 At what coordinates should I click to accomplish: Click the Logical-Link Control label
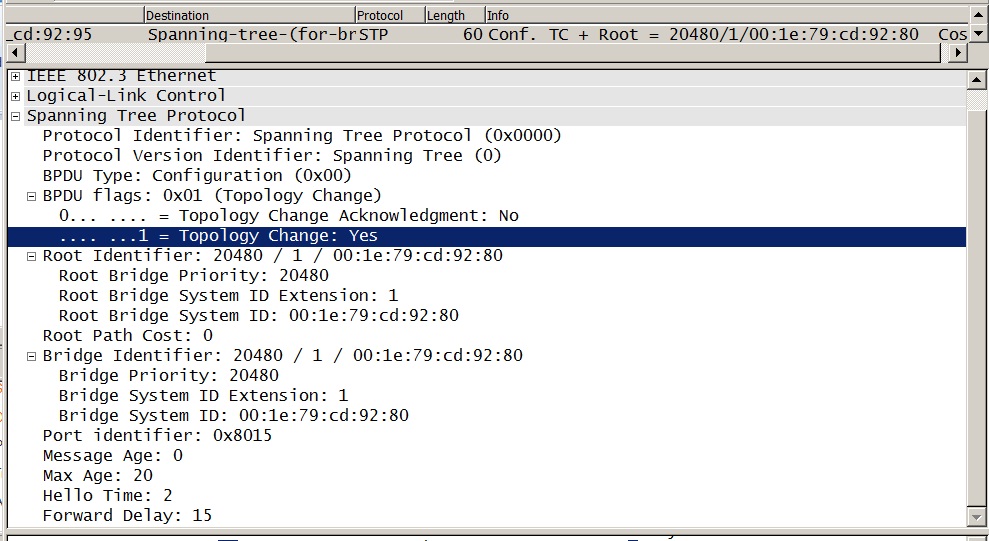pyautogui.click(x=126, y=96)
